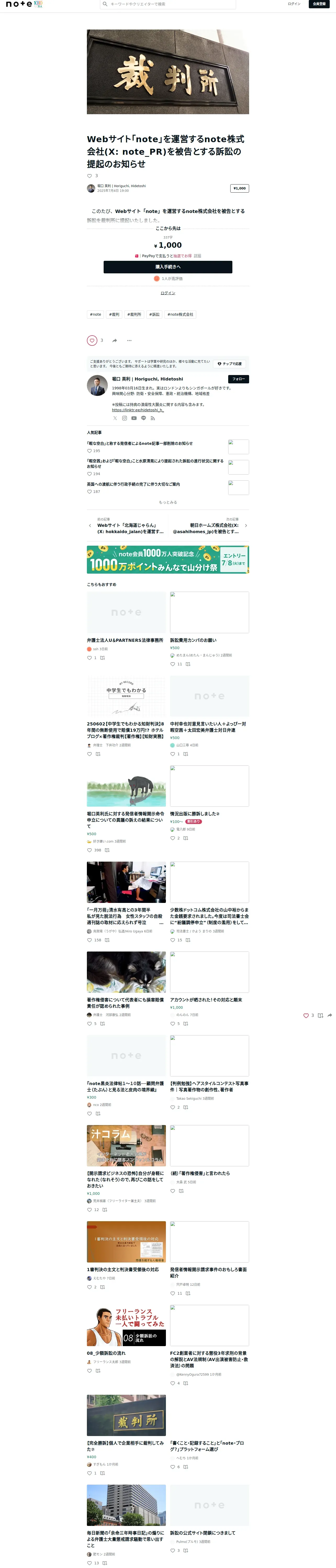Image resolution: width=336 pixels, height=1568 pixels.
Task: Click the チップで応援 tip button
Action: point(229,364)
